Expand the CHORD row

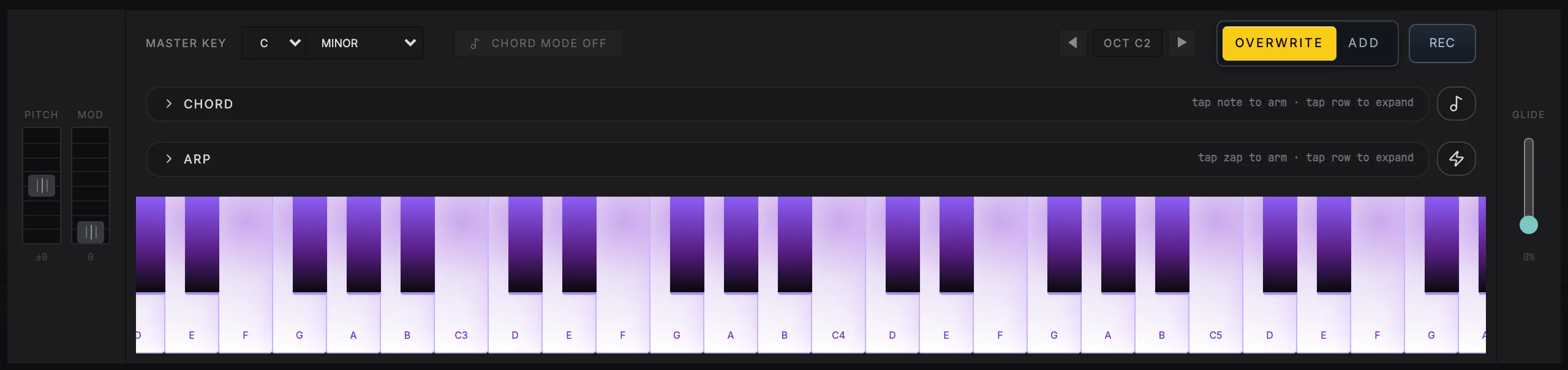click(787, 104)
